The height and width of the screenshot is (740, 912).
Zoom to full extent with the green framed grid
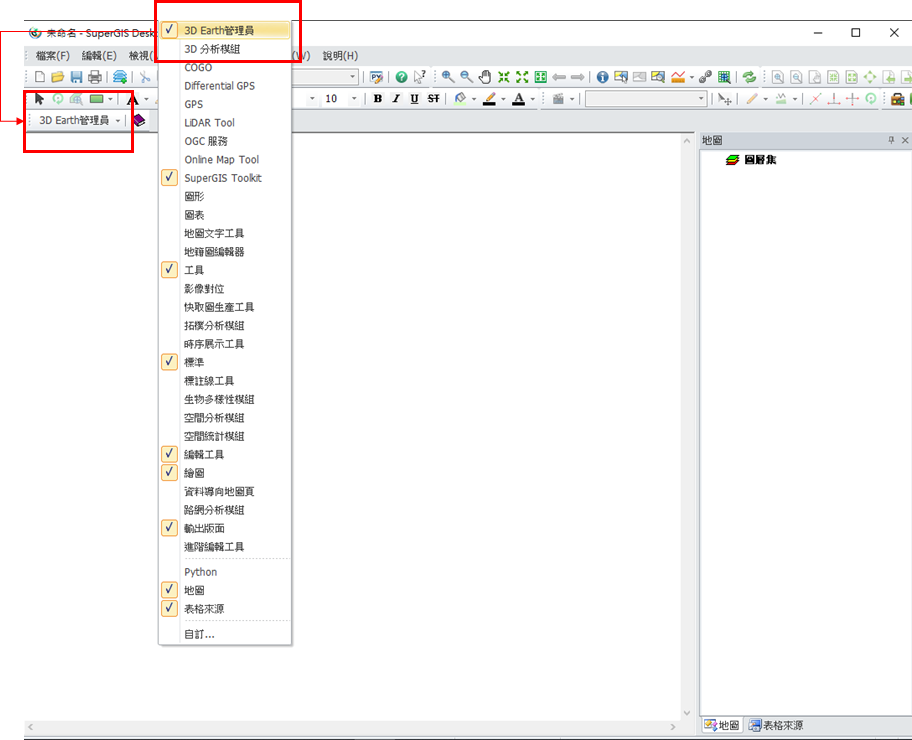pyautogui.click(x=540, y=77)
